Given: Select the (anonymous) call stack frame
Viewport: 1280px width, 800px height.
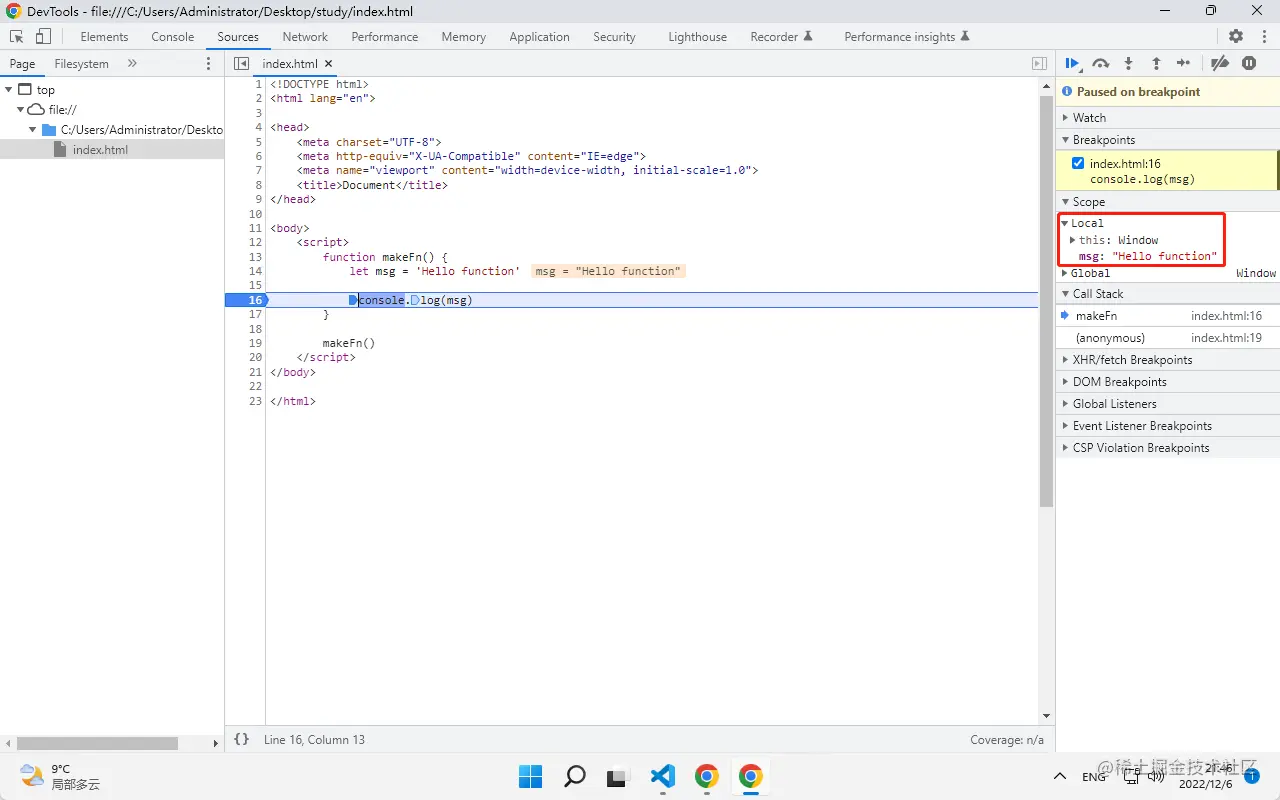Looking at the screenshot, I should tap(1168, 337).
